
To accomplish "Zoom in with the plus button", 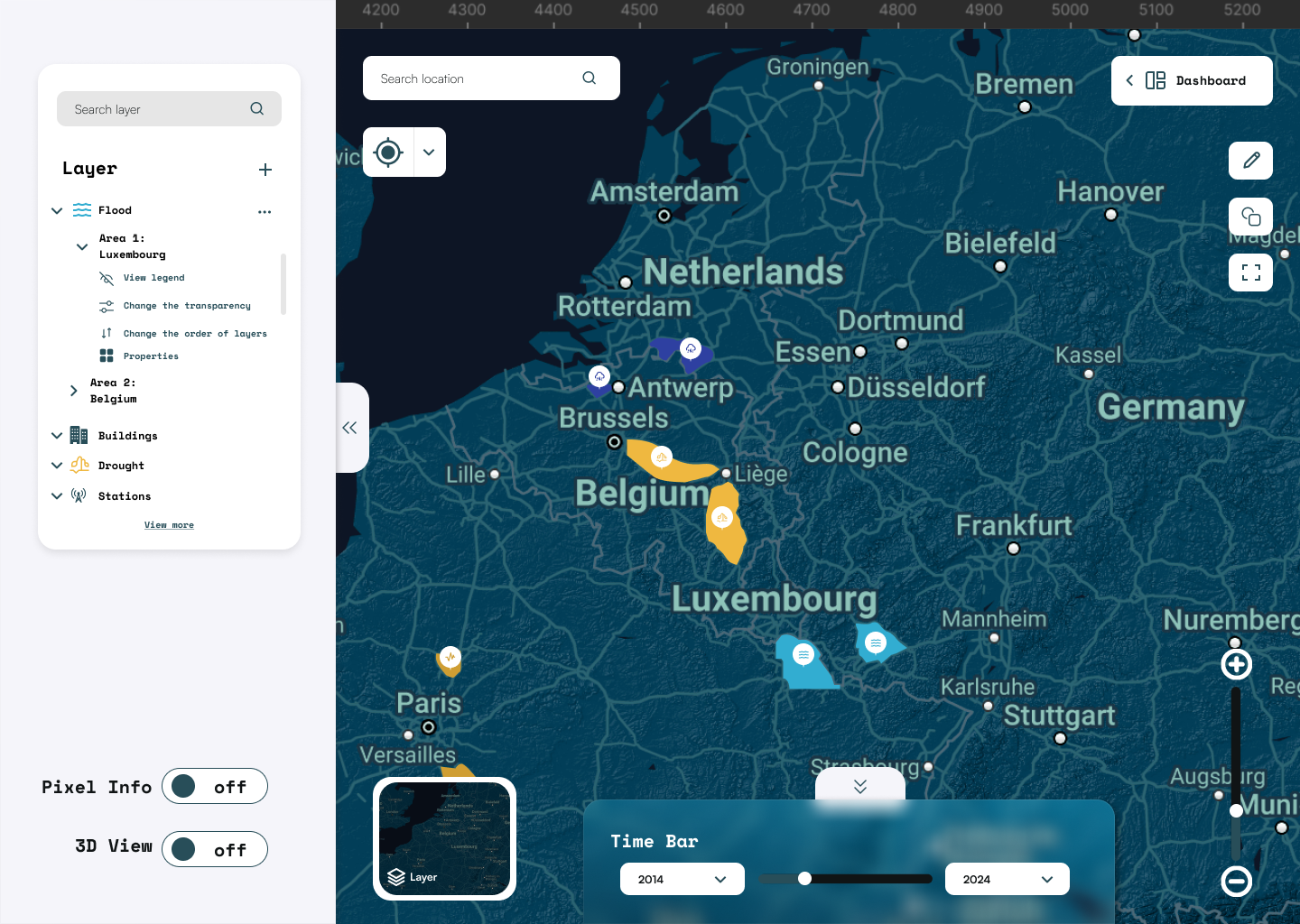I will pos(1237,664).
